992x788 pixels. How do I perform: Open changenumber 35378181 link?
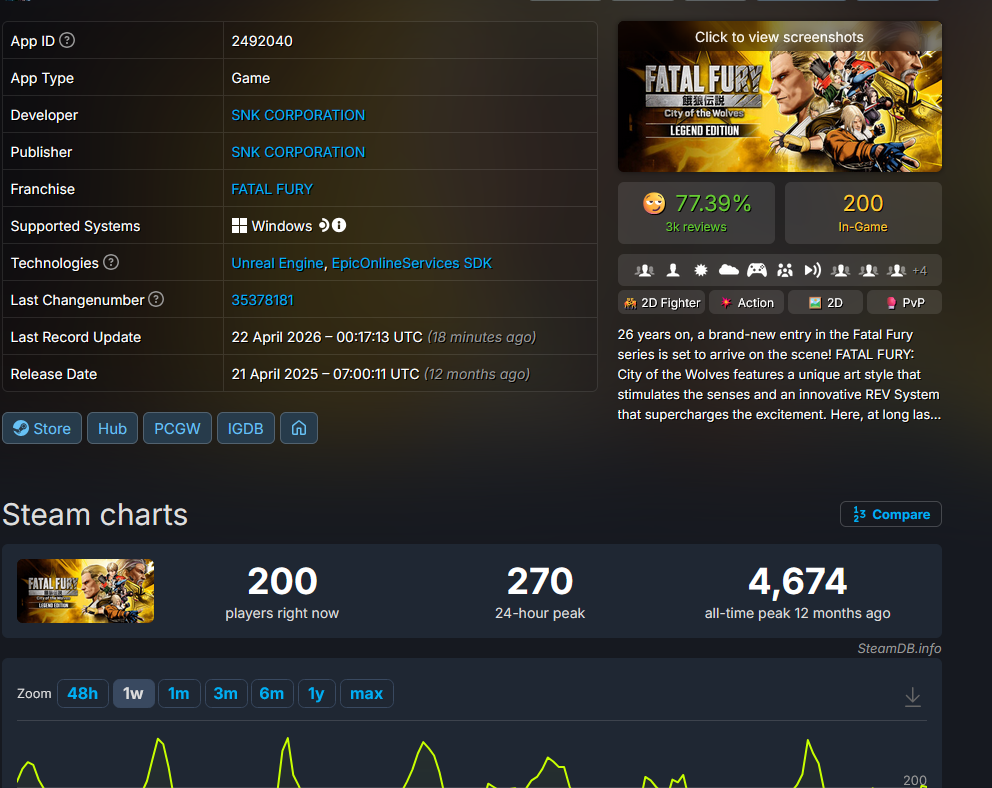[x=263, y=300]
